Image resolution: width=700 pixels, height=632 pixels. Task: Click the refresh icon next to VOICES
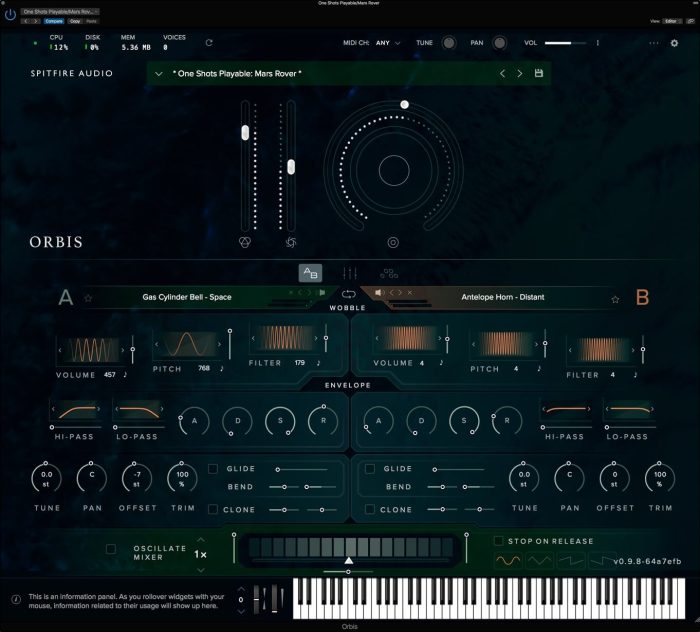click(x=209, y=43)
